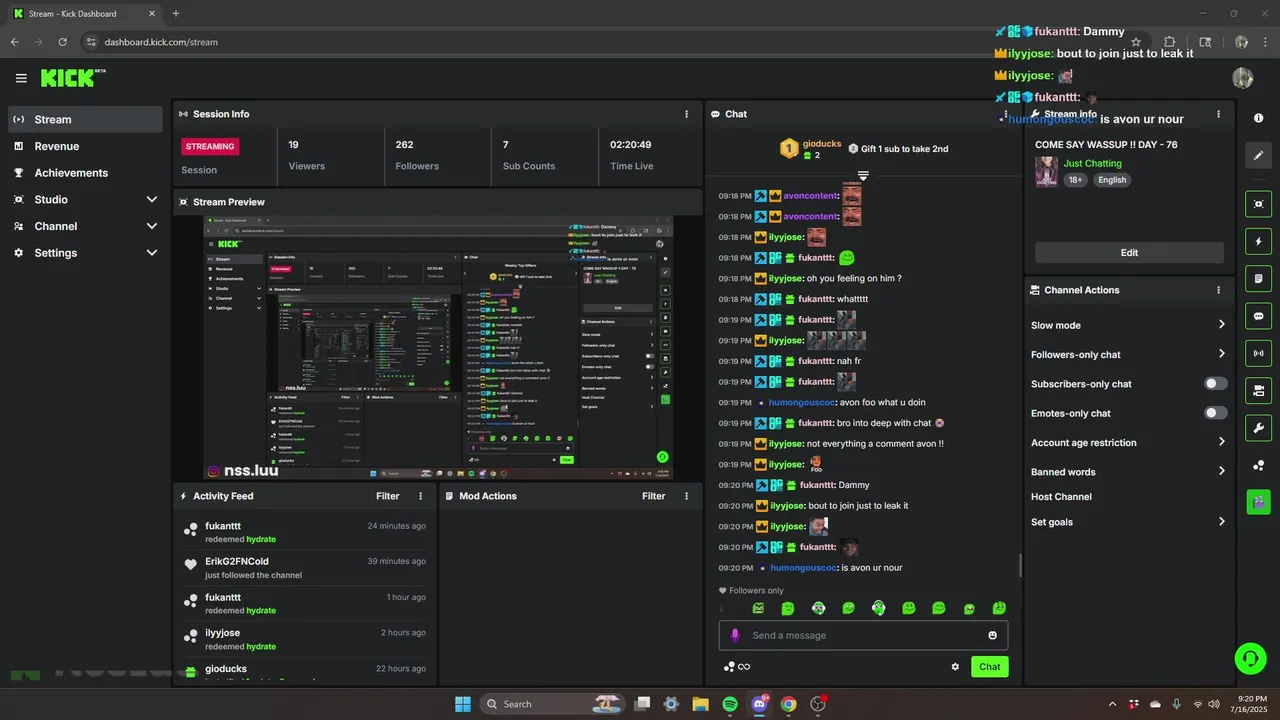Open Stream Info three-dot menu
1280x720 pixels.
click(x=1218, y=114)
